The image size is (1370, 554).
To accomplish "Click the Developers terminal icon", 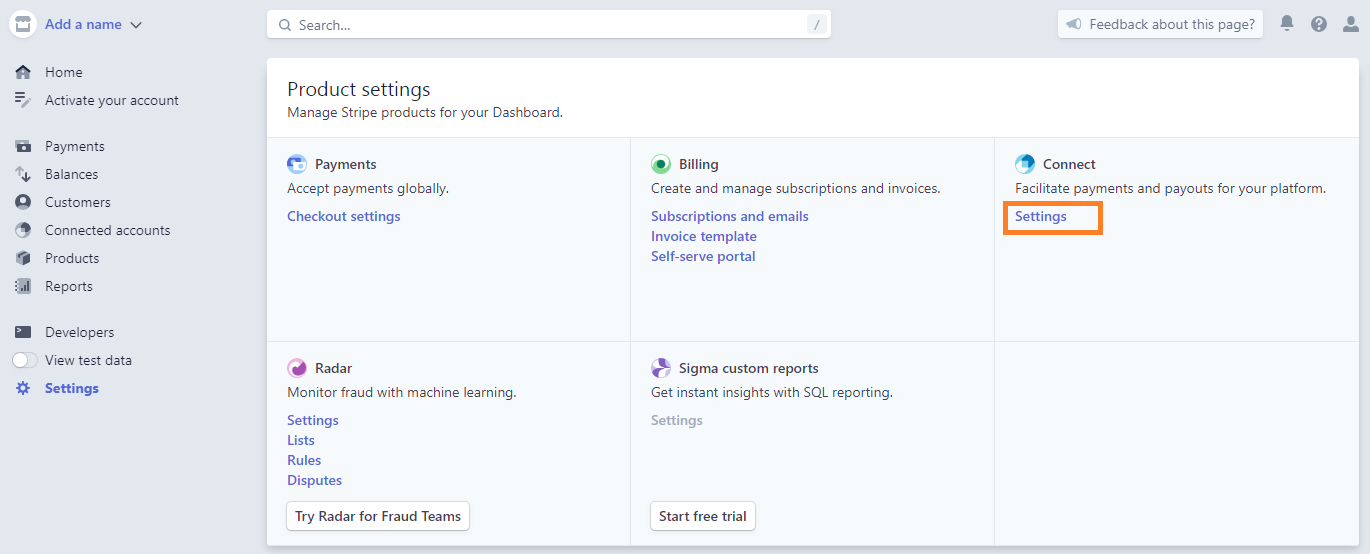I will tap(23, 332).
